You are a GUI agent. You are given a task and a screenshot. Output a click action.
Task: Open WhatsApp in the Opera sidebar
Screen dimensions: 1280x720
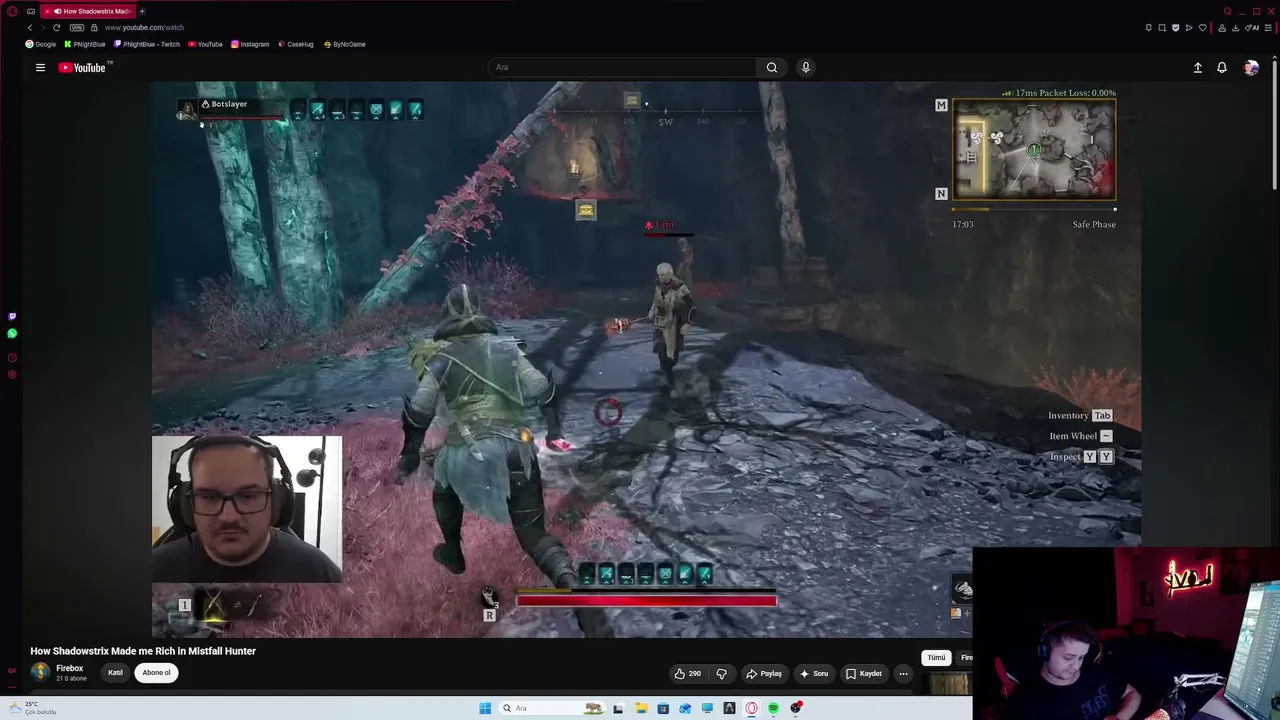(x=12, y=334)
